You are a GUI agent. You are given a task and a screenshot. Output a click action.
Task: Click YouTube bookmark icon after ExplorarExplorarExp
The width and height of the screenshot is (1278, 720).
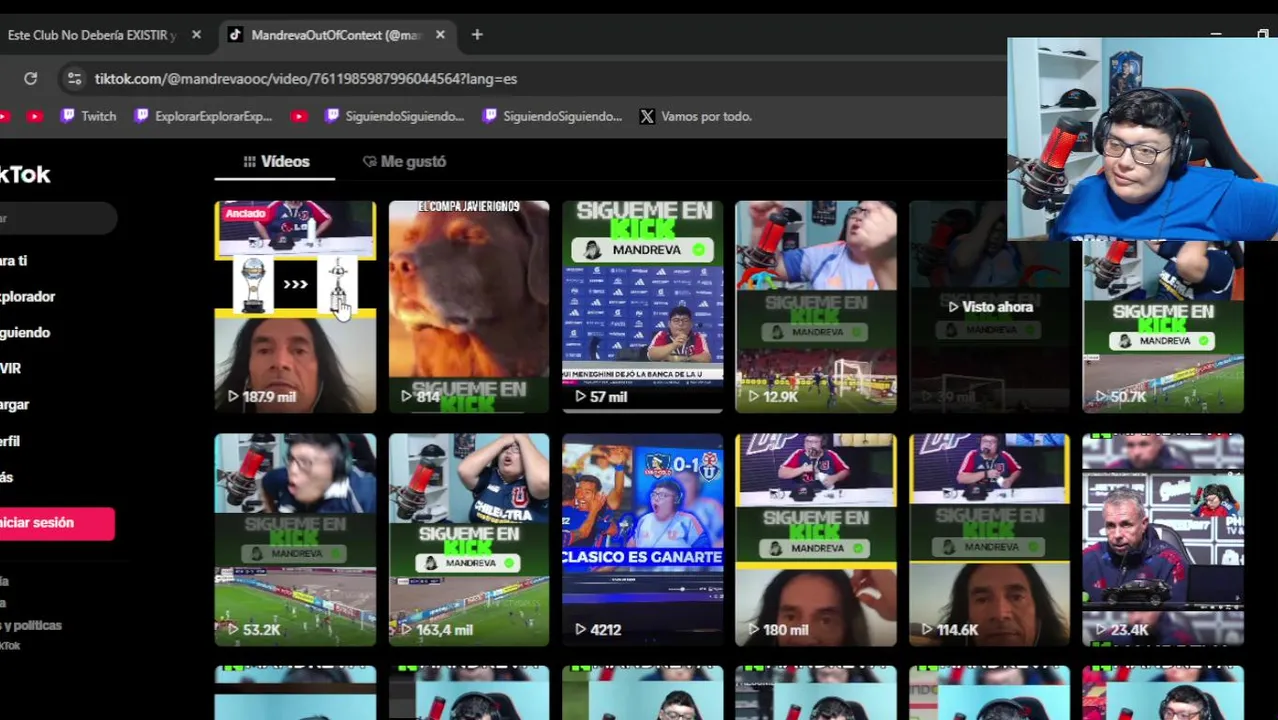click(x=298, y=116)
